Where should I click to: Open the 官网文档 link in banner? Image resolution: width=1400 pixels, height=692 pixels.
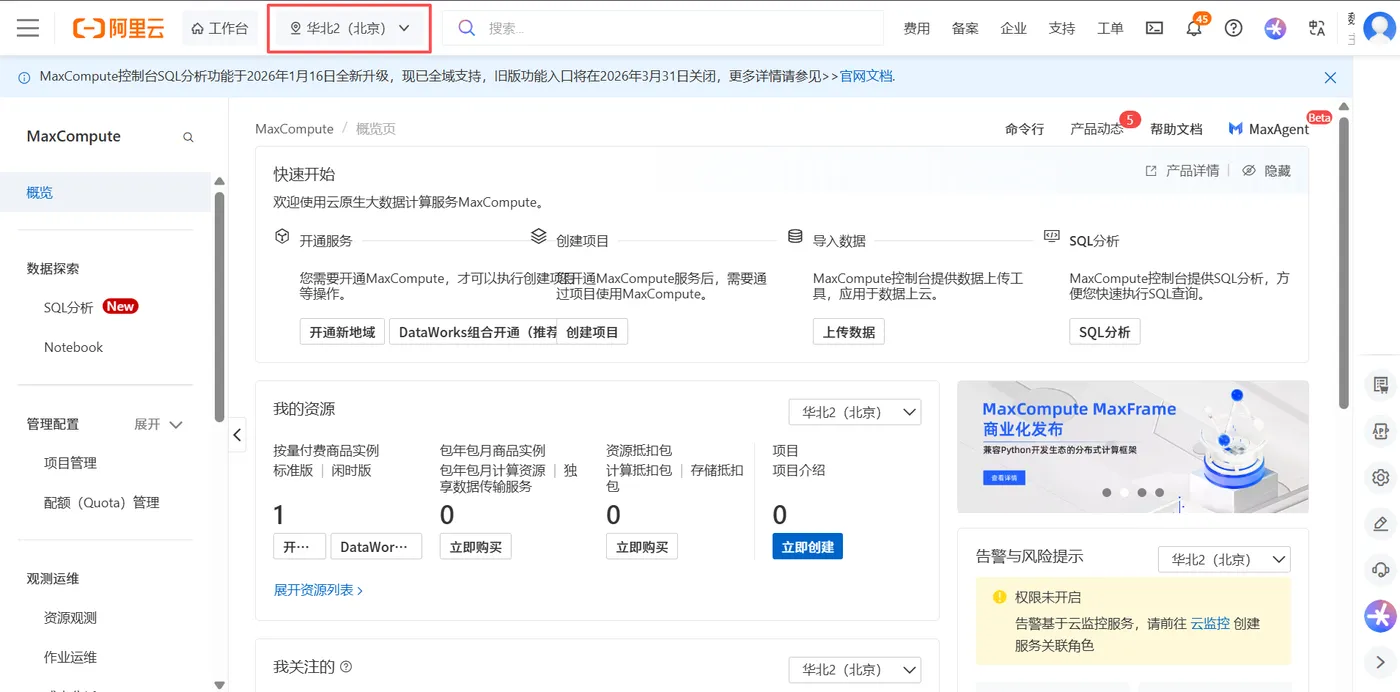(x=866, y=76)
